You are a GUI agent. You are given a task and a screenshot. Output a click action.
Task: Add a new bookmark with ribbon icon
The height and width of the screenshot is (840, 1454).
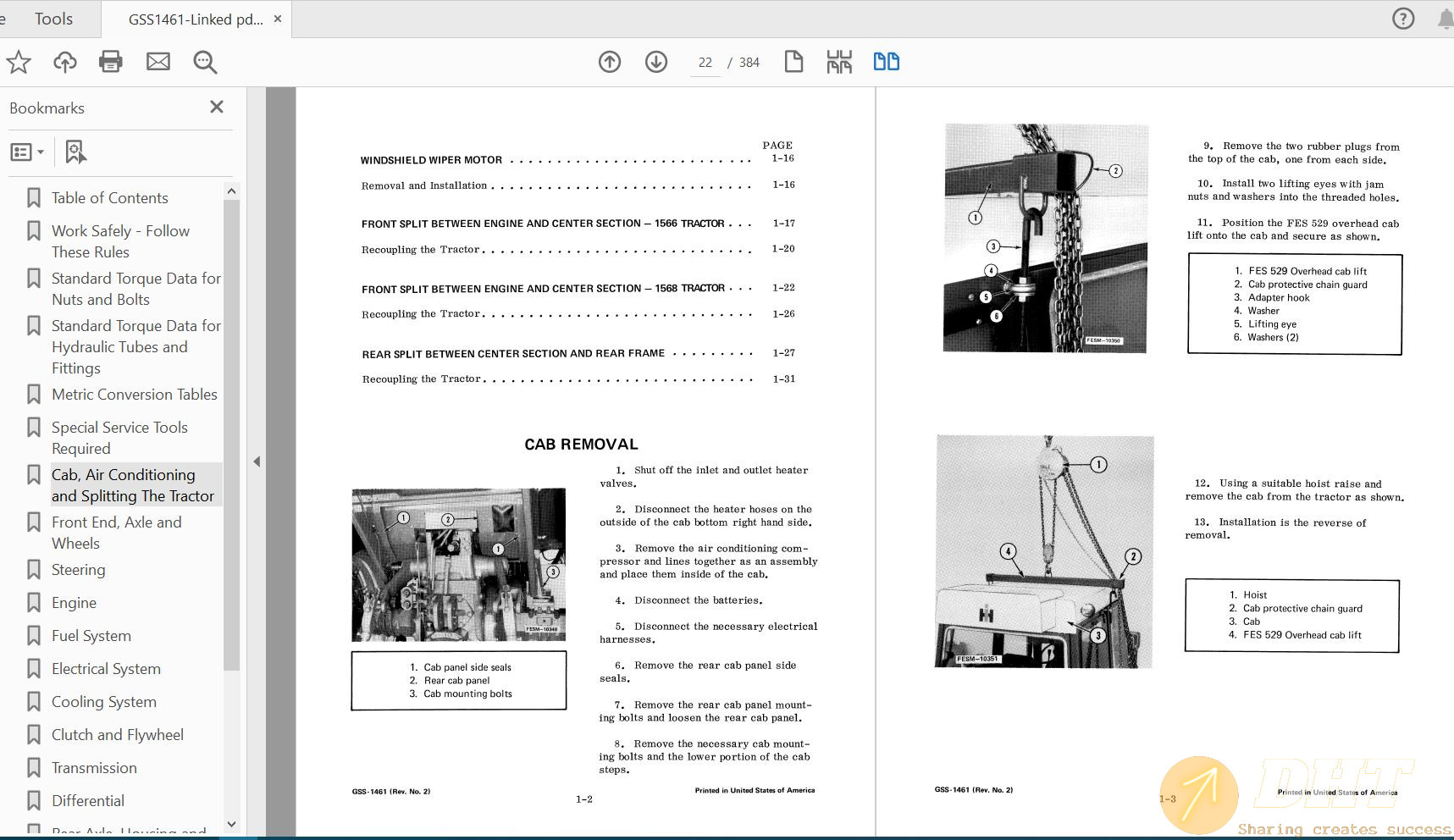point(75,152)
